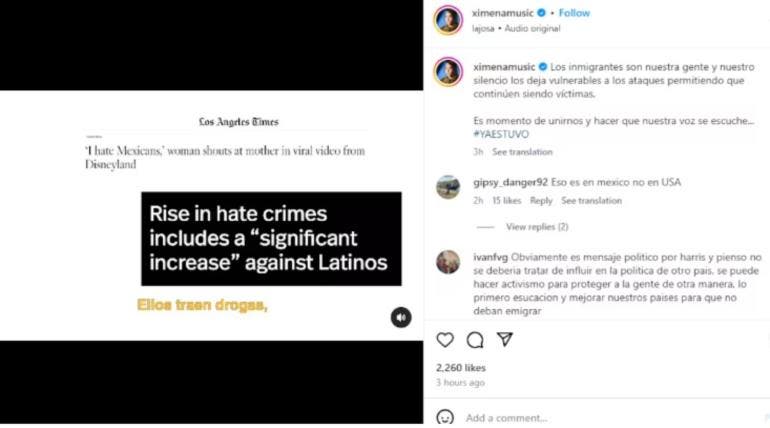View ivanfvg profile avatar
Image resolution: width=770 pixels, height=428 pixels.
pyautogui.click(x=448, y=262)
